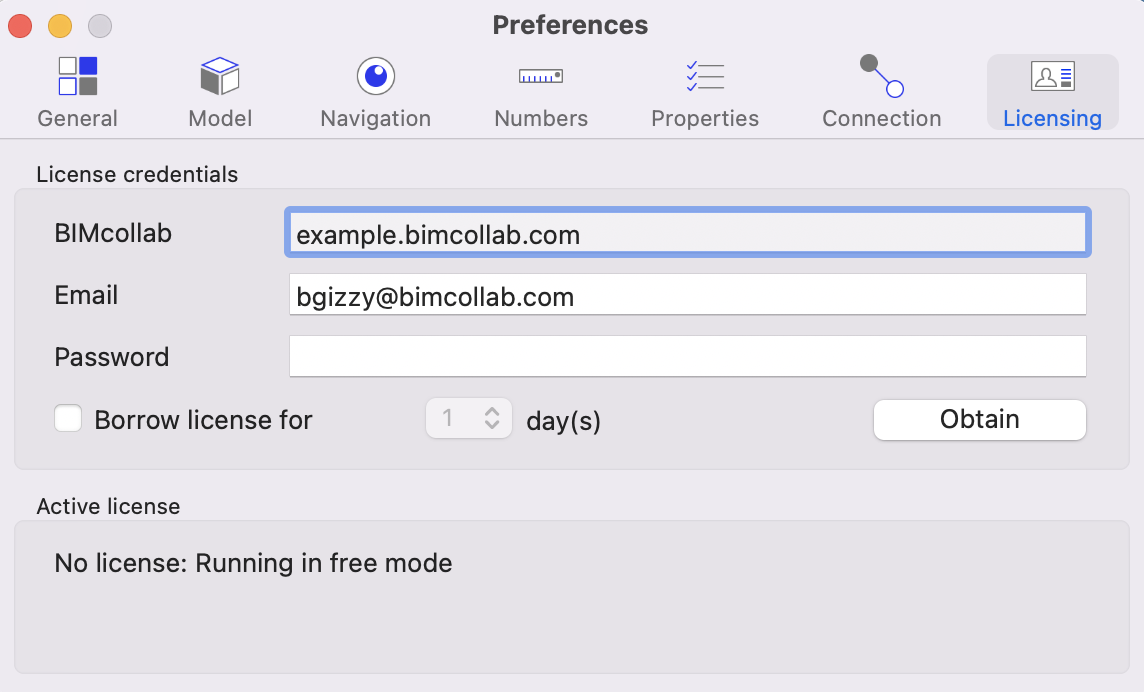
Task: Increase borrow days with stepper up arrow
Action: pos(492,412)
